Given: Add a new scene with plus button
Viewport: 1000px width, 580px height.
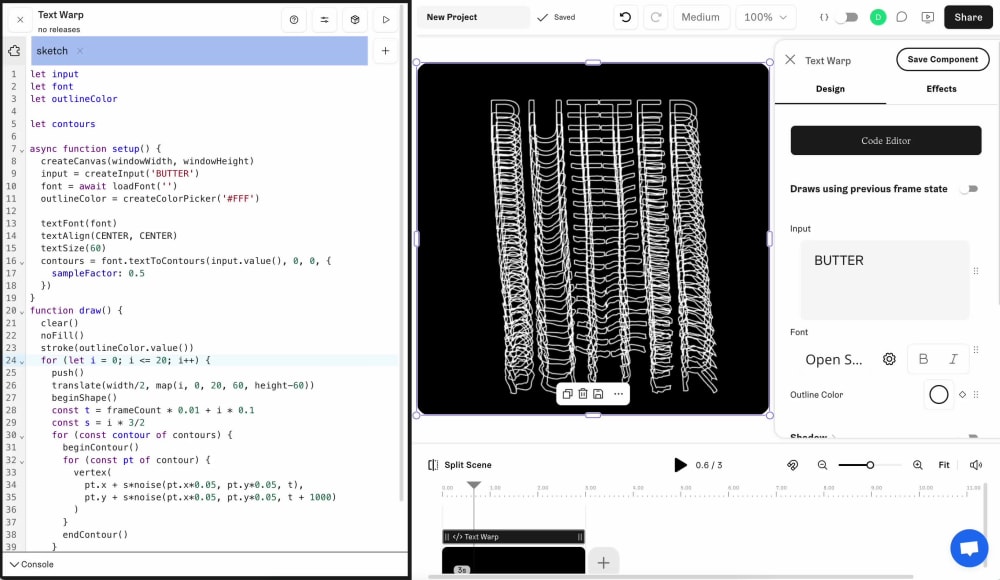Looking at the screenshot, I should coord(603,562).
